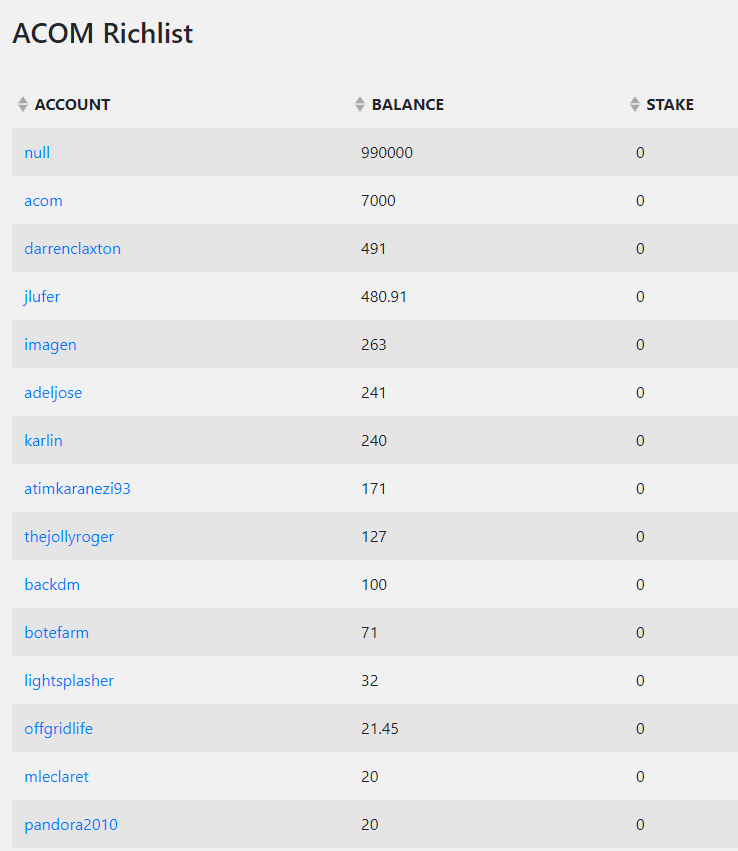Open offgridlife account link
The height and width of the screenshot is (851, 738).
click(x=59, y=729)
